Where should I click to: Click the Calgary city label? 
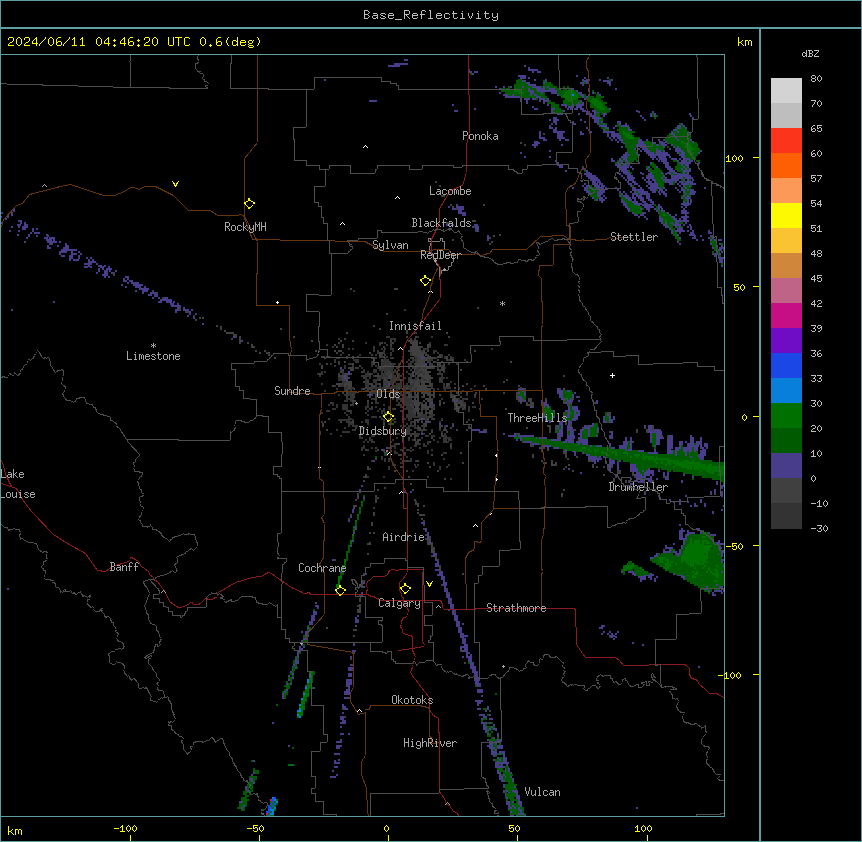point(399,603)
